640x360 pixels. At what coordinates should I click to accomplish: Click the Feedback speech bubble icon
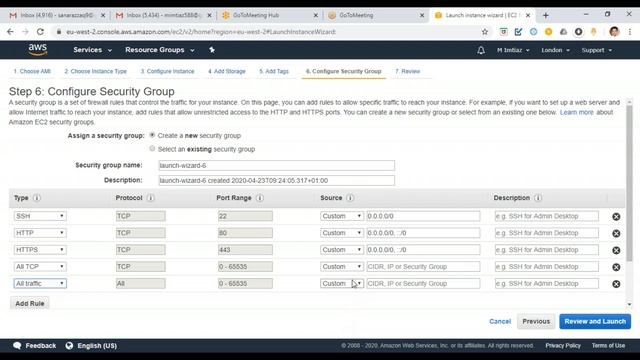17,346
